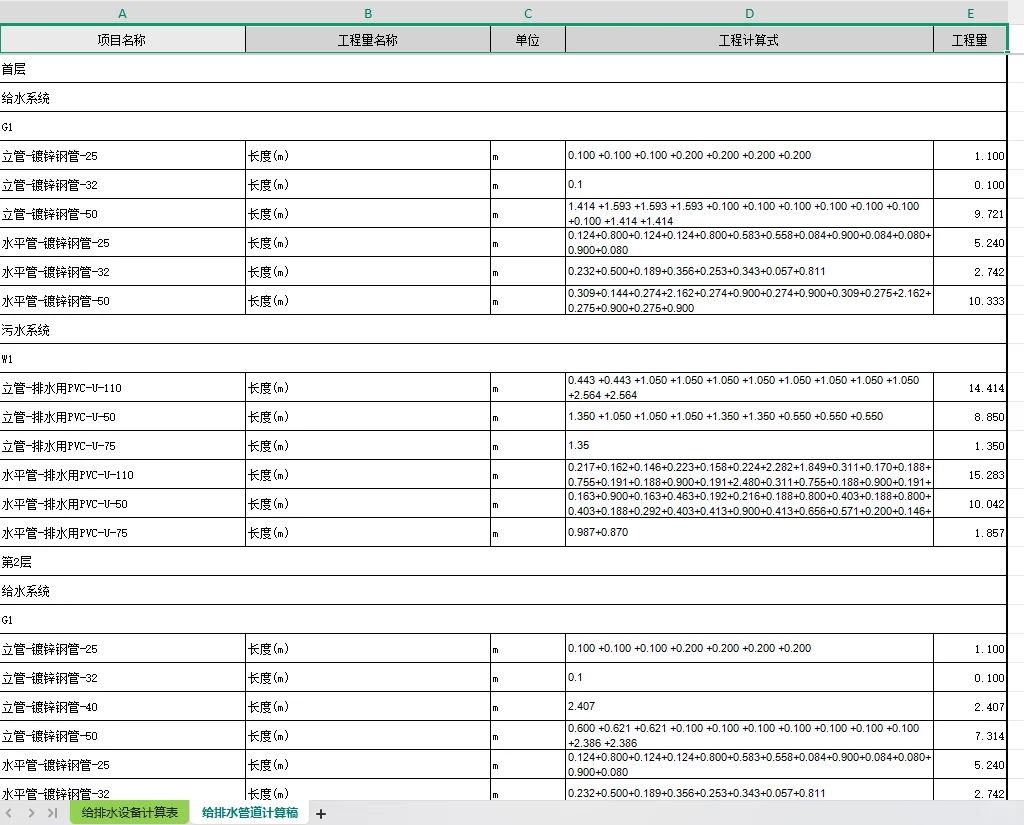Click formula cell 0.987+0.870
Screen dimensions: 1024x825
749,533
